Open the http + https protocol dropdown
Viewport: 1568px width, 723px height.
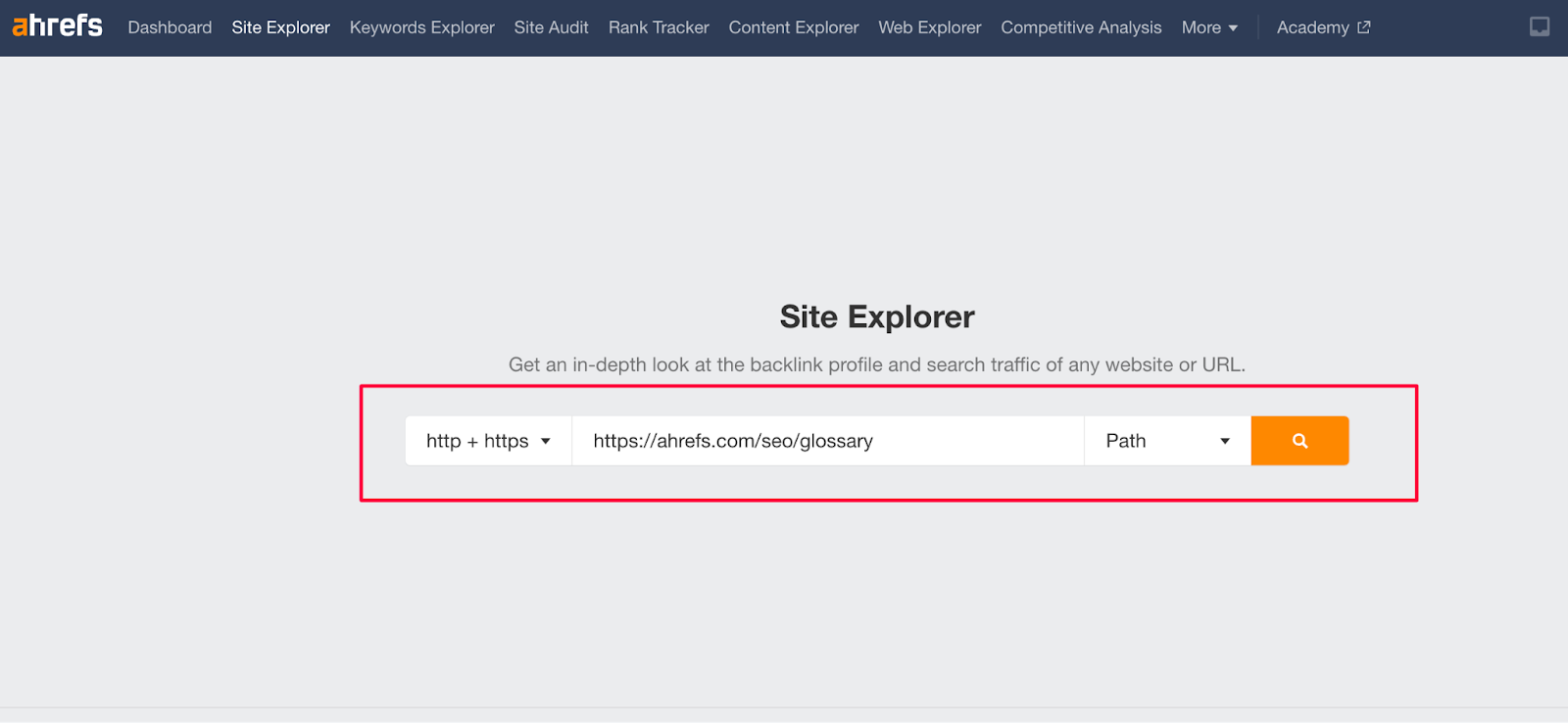tap(488, 441)
